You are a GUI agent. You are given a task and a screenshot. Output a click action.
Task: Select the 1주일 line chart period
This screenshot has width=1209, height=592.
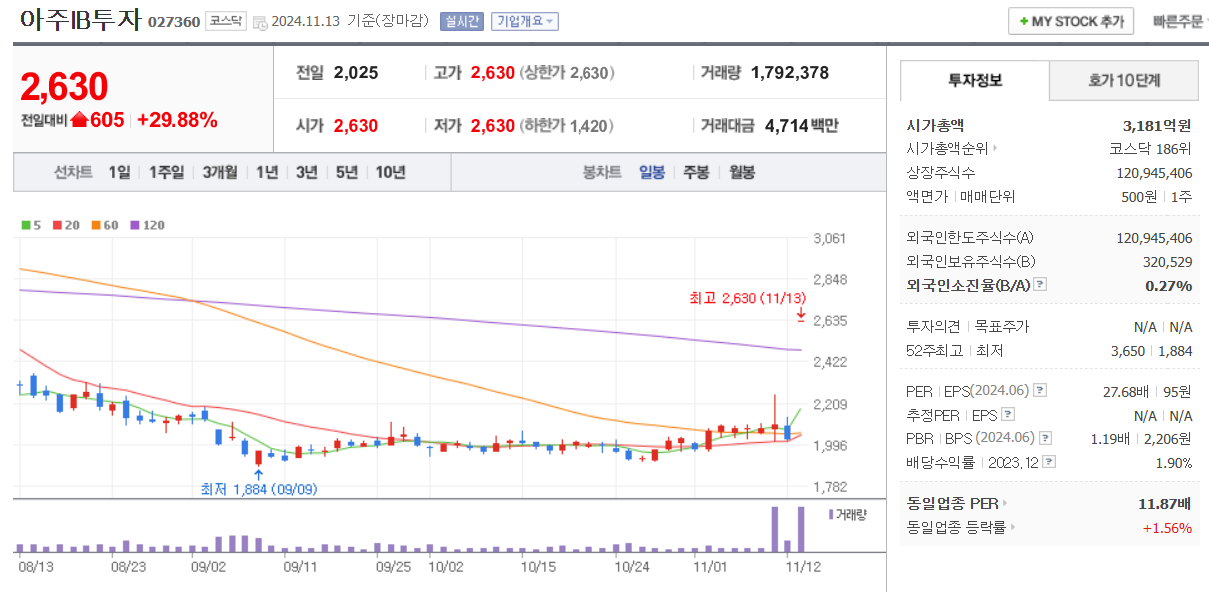[166, 173]
